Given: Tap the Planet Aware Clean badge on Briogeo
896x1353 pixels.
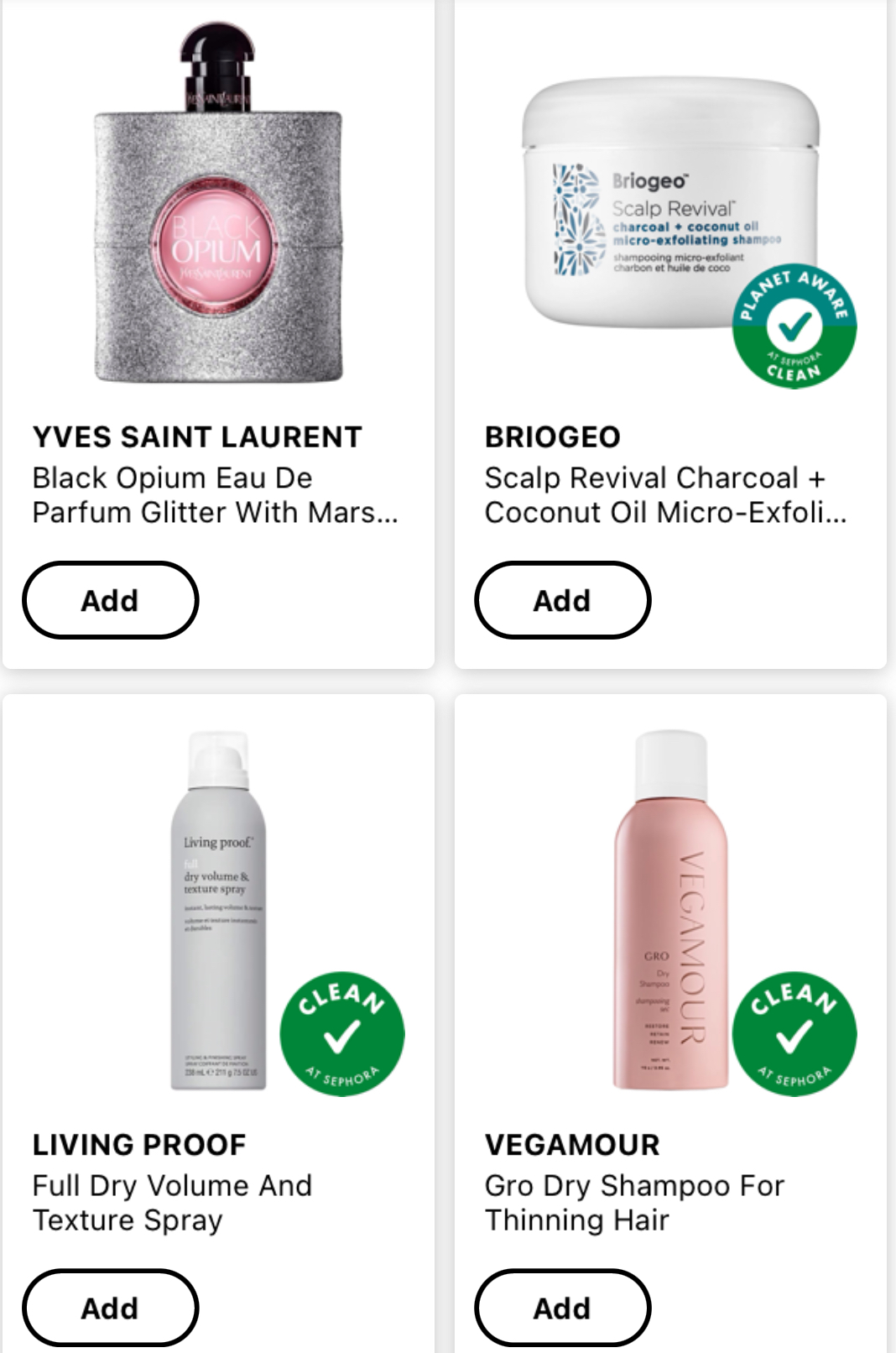Looking at the screenshot, I should 794,326.
